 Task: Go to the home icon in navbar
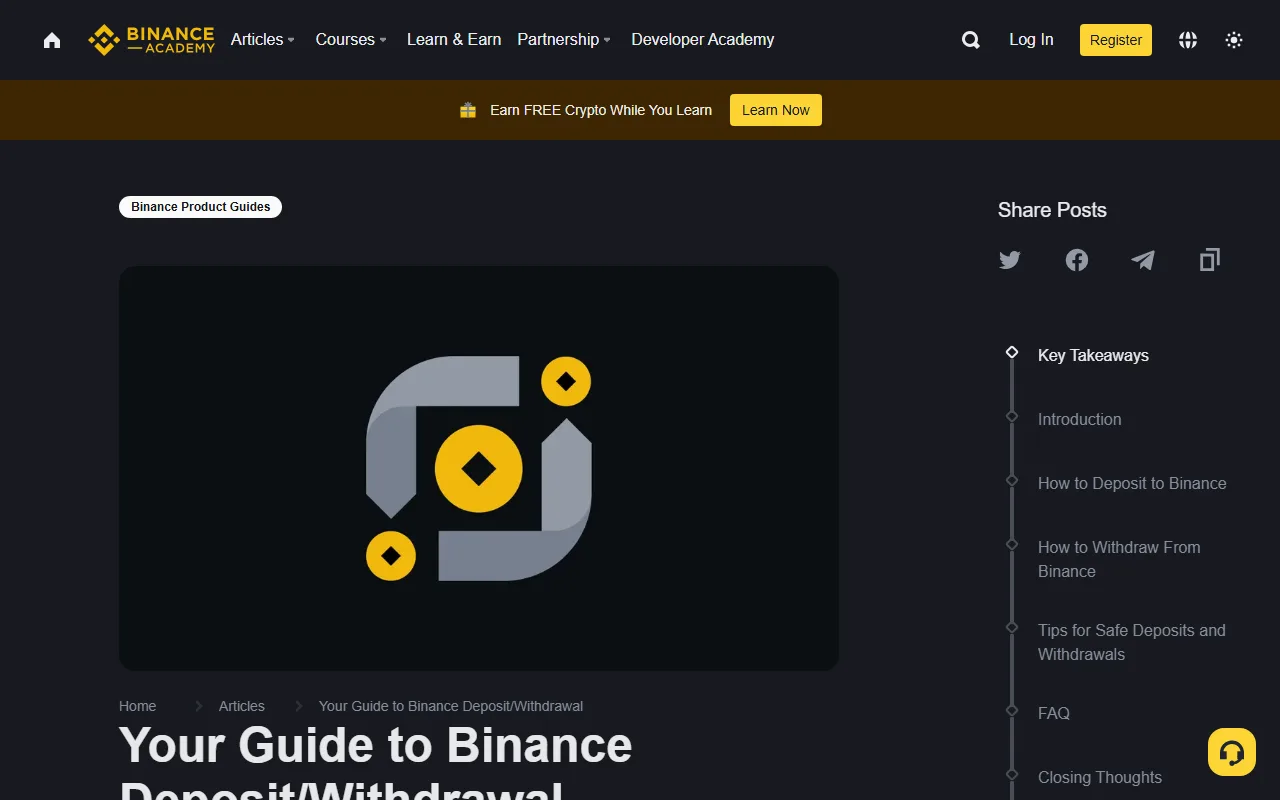coord(52,40)
